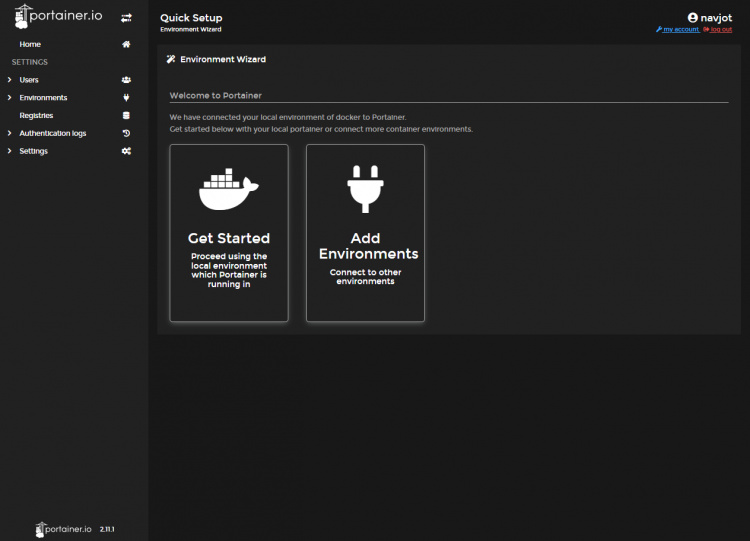This screenshot has width=750, height=541.
Task: Expand the Authentication logs chevron
Action: [9, 133]
